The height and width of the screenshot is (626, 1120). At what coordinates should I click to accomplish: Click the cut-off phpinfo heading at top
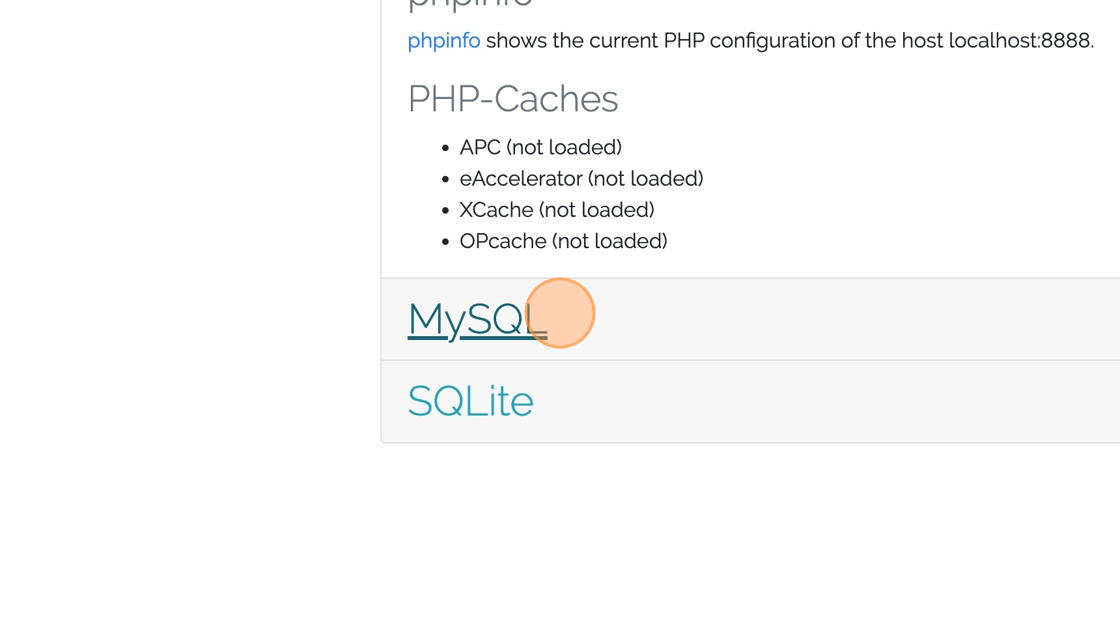(x=470, y=5)
